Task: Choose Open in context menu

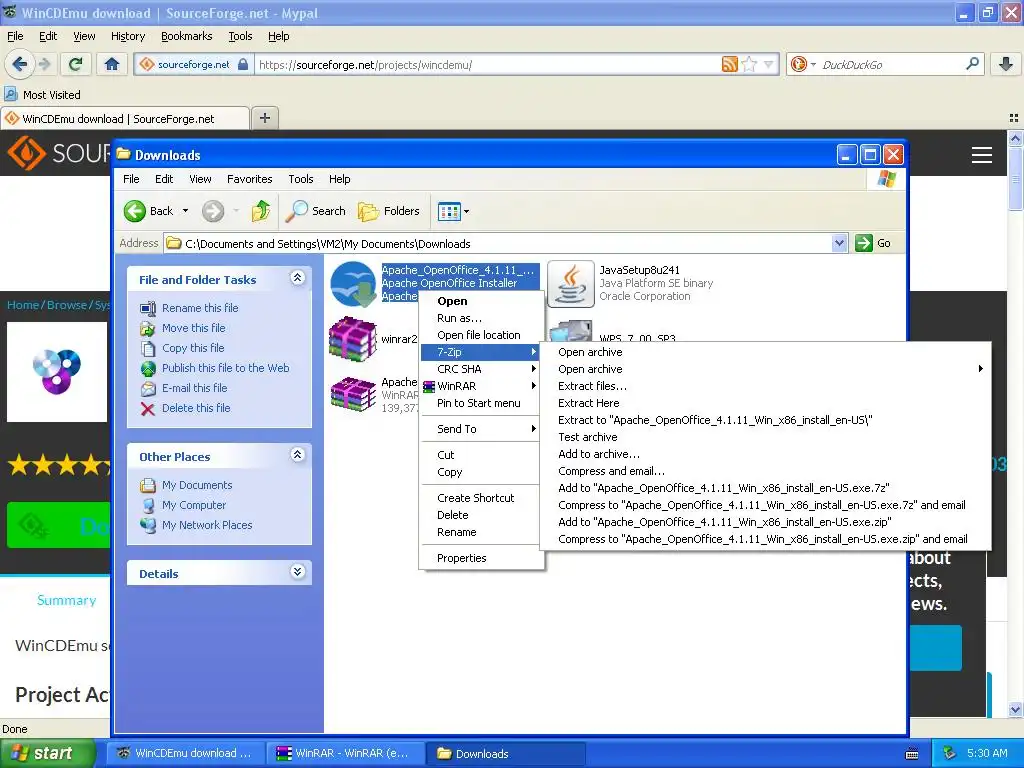Action: (481, 301)
